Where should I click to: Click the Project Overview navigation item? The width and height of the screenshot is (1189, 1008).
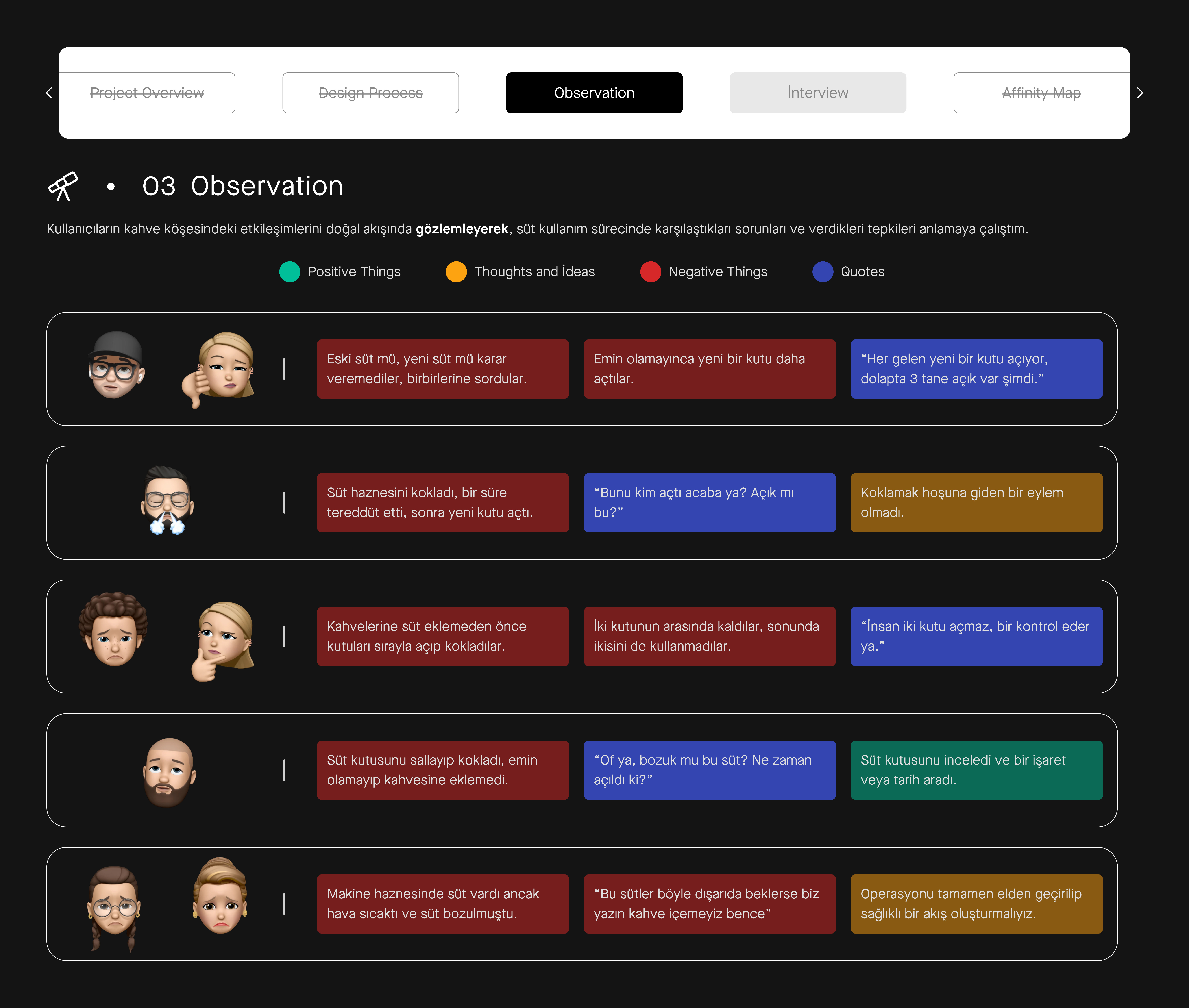[x=147, y=93]
